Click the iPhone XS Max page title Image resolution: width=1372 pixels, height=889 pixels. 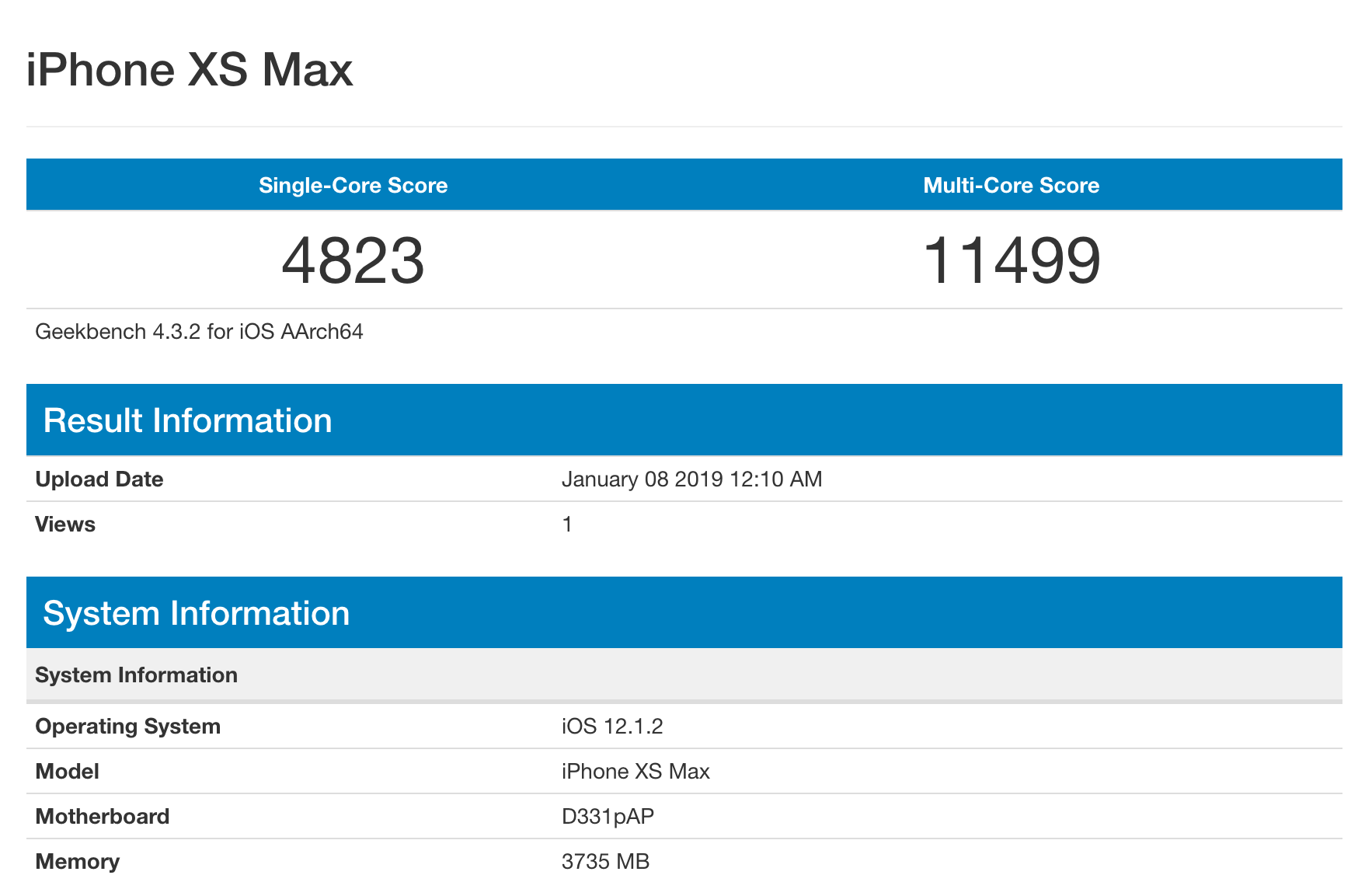(x=190, y=70)
